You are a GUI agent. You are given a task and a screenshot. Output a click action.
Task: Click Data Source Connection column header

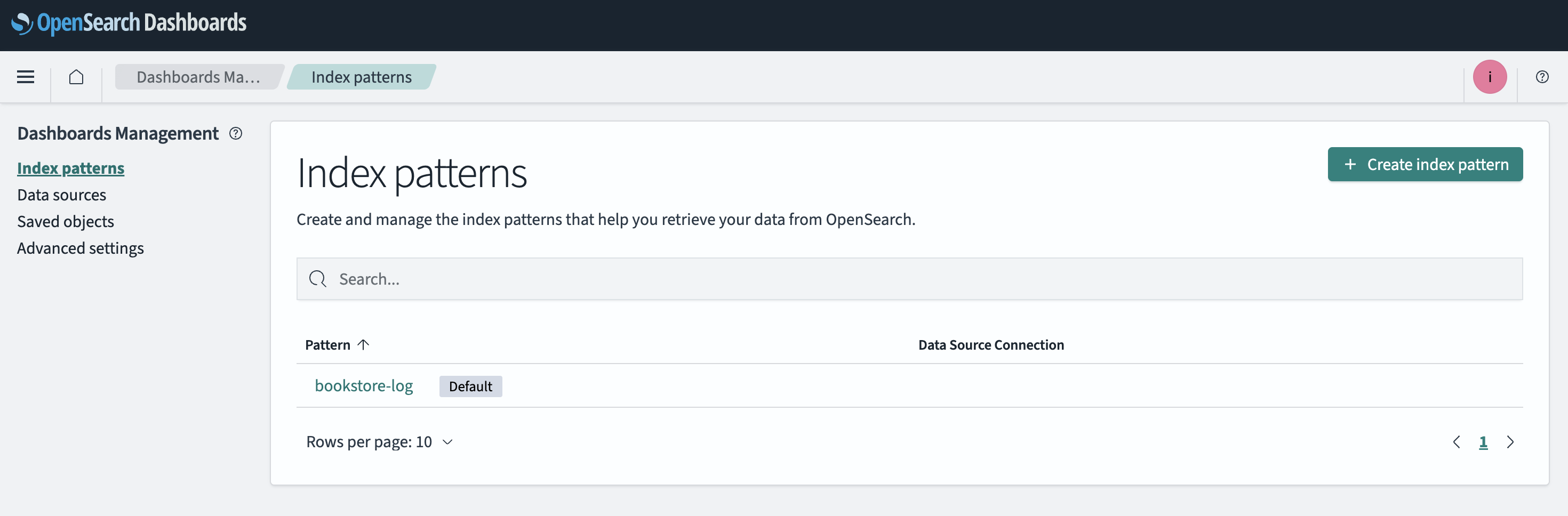pyautogui.click(x=991, y=344)
